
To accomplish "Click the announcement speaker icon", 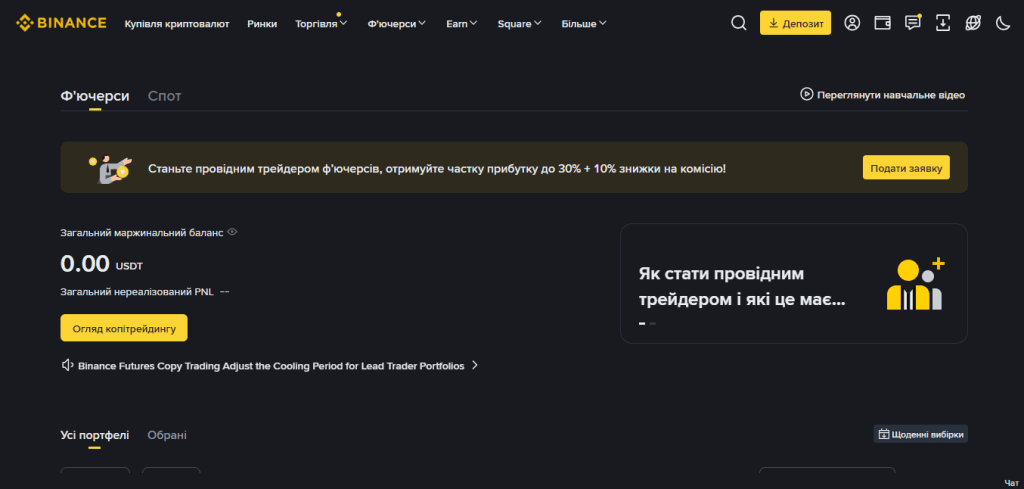I will point(67,366).
